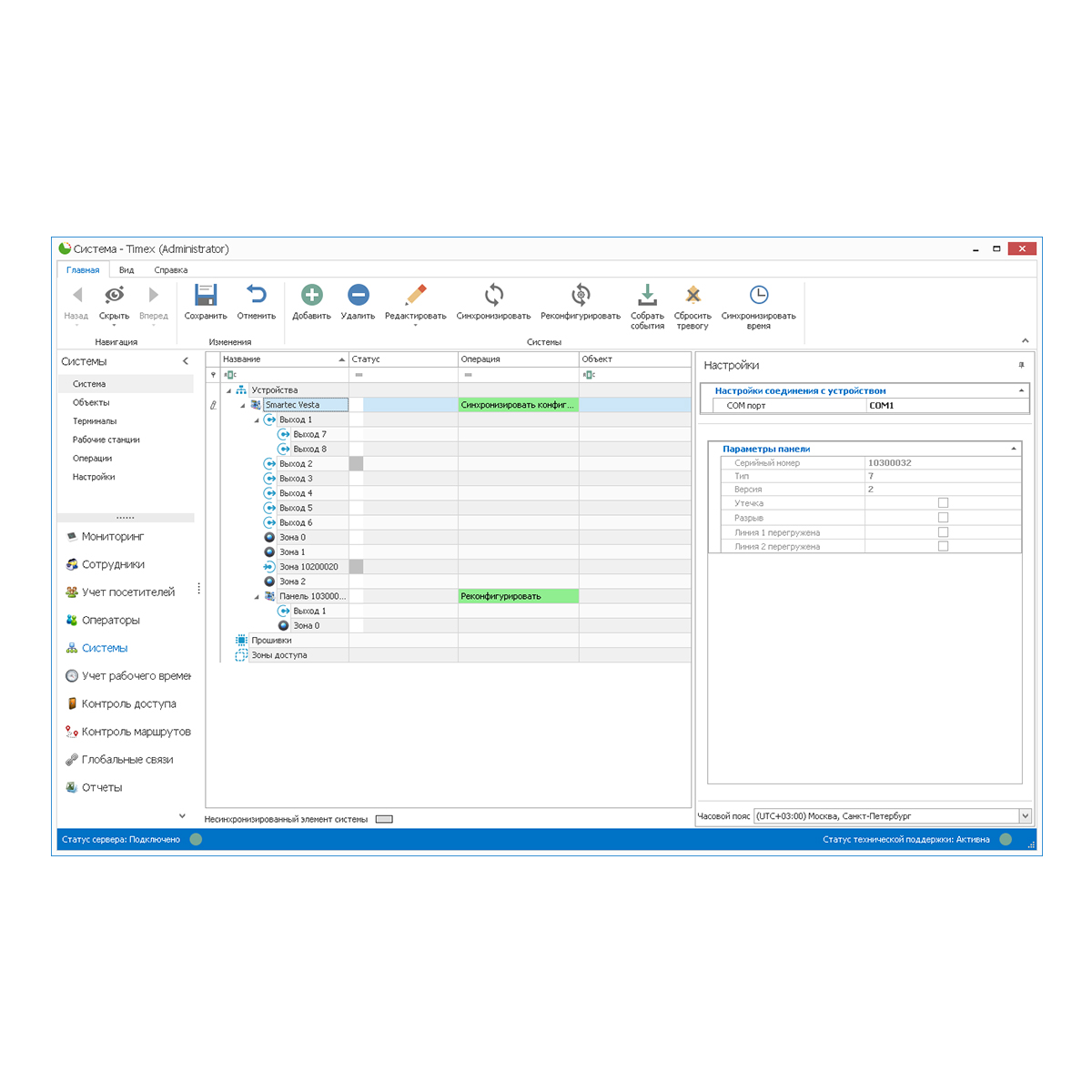Enable the Линия 1 перегружена checkbox
This screenshot has height=1092, width=1092.
click(943, 532)
